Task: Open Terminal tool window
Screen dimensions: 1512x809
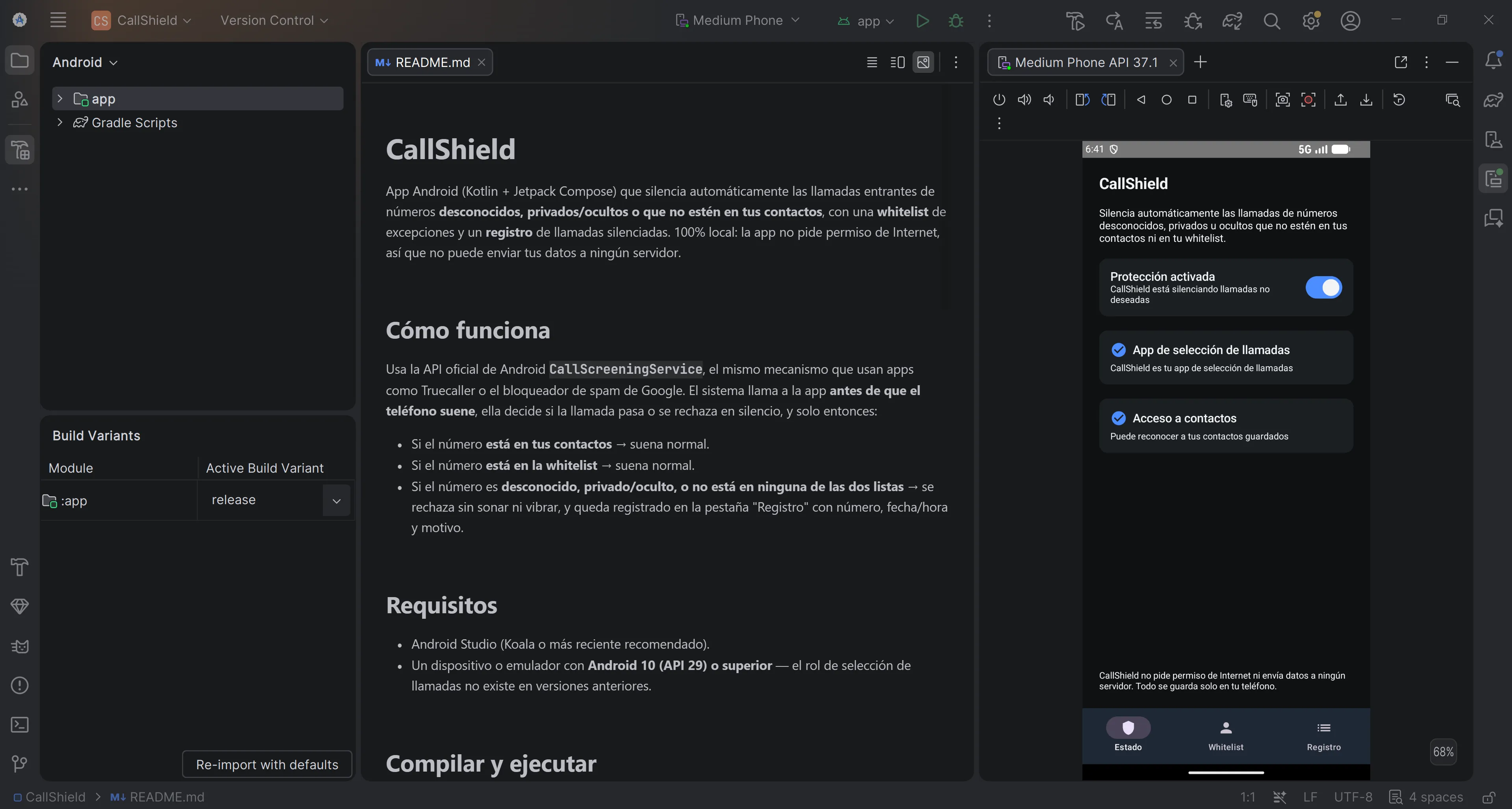Action: pyautogui.click(x=19, y=724)
